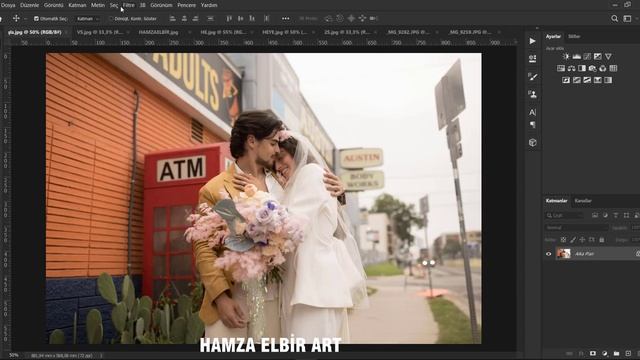Image resolution: width=640 pixels, height=360 pixels.
Task: Add Vibrance adjustment (triangle icon)
Action: [608, 57]
